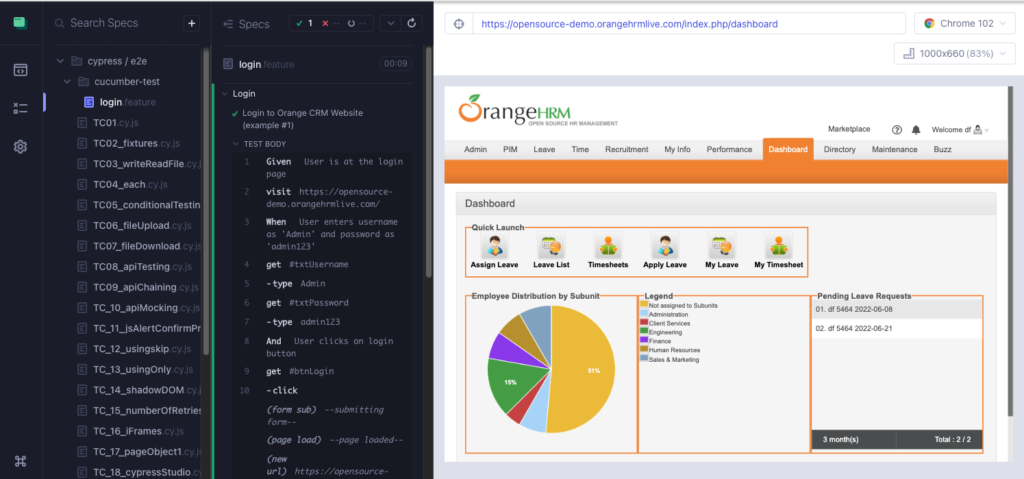Click the keyboard shortcuts icon at bottom left
Screen dimensions: 1024x479
20,461
